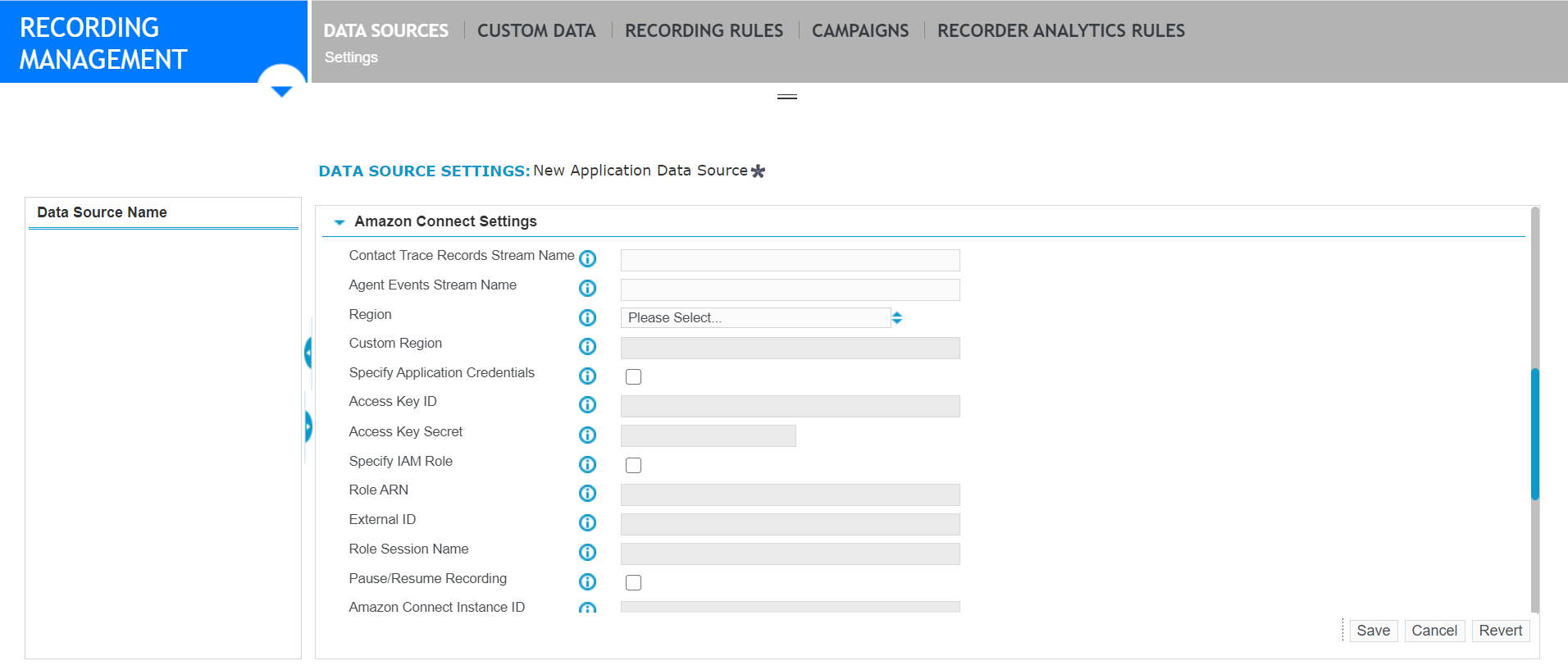Click info icon beside Role Session Name

[587, 552]
